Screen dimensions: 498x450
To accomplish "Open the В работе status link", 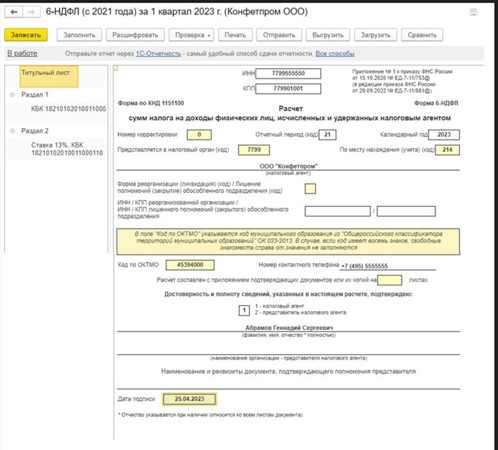I will (22, 53).
